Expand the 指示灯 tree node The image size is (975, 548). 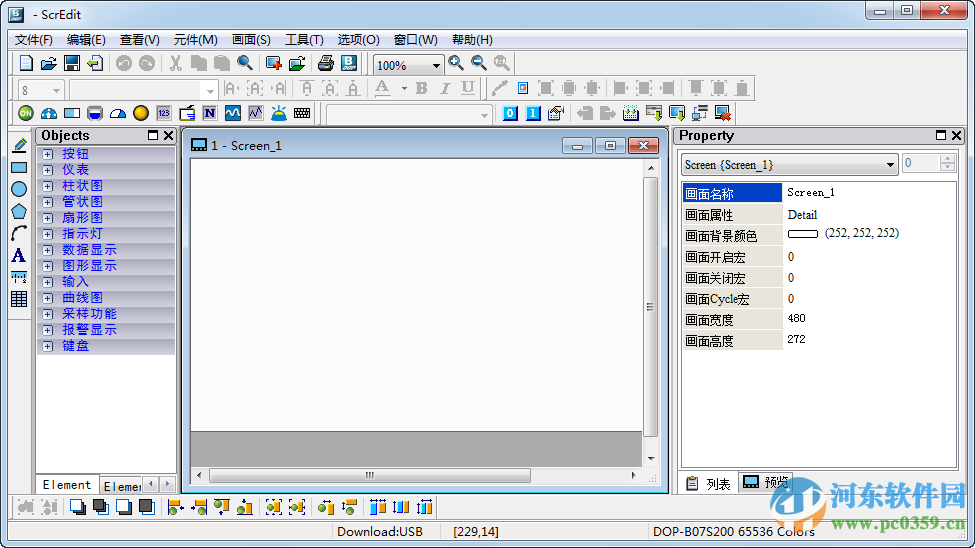coord(48,234)
